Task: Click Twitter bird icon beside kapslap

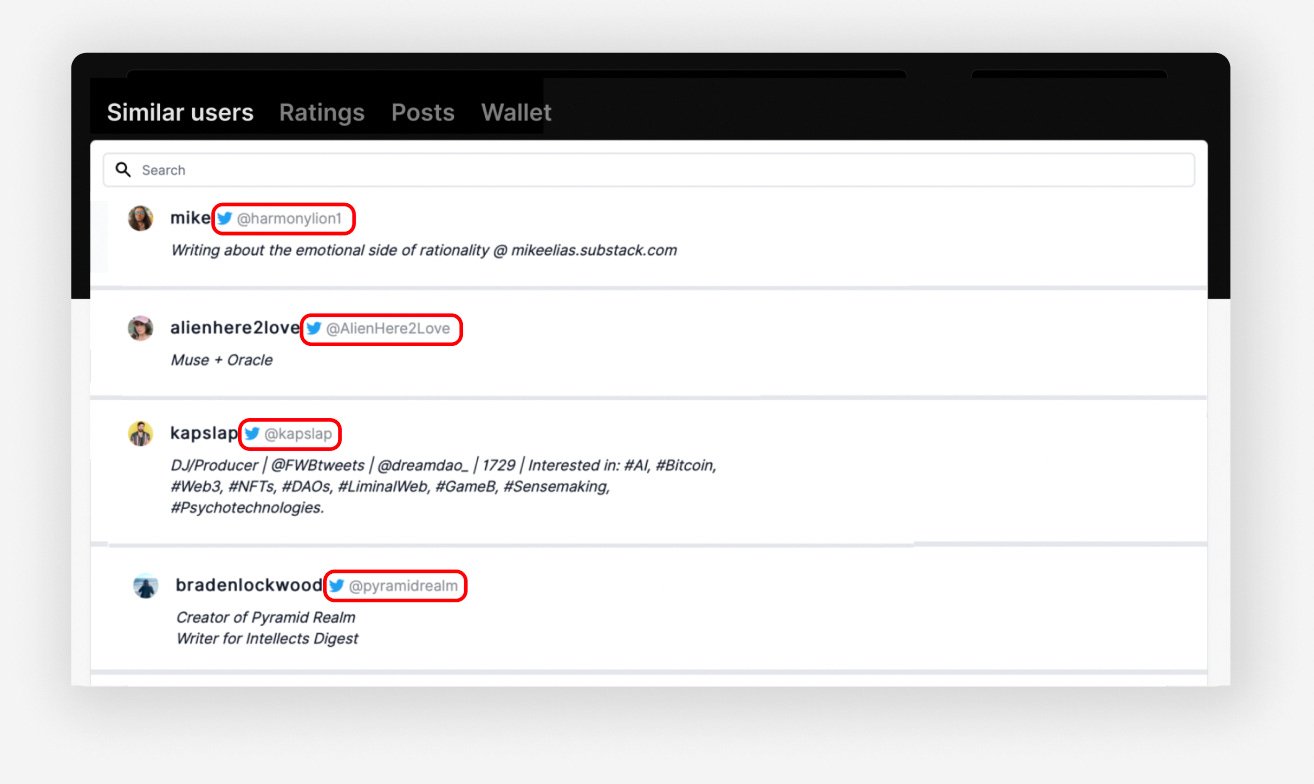Action: click(252, 434)
